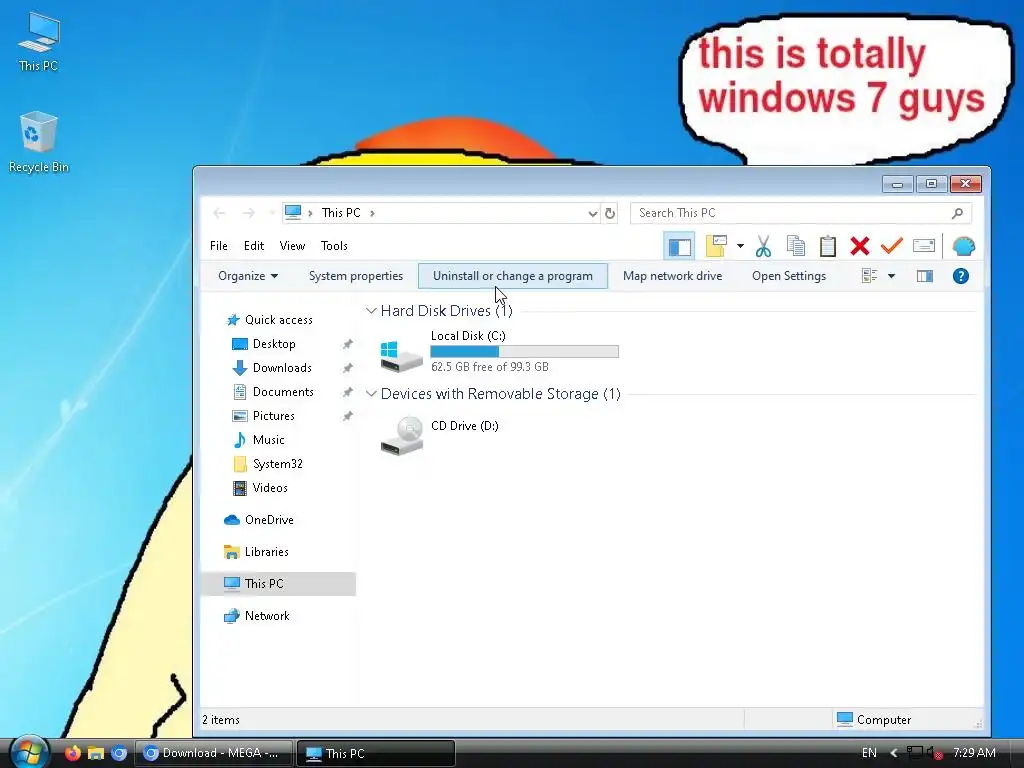1024x768 pixels.
Task: Open the chevron after This PC breadcrumb
Action: 372,213
